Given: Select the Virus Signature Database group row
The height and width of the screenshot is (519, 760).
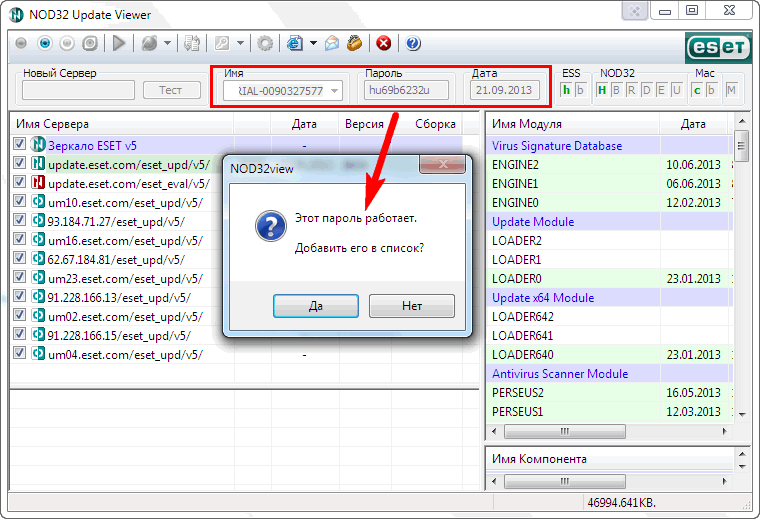Looking at the screenshot, I should click(x=610, y=146).
